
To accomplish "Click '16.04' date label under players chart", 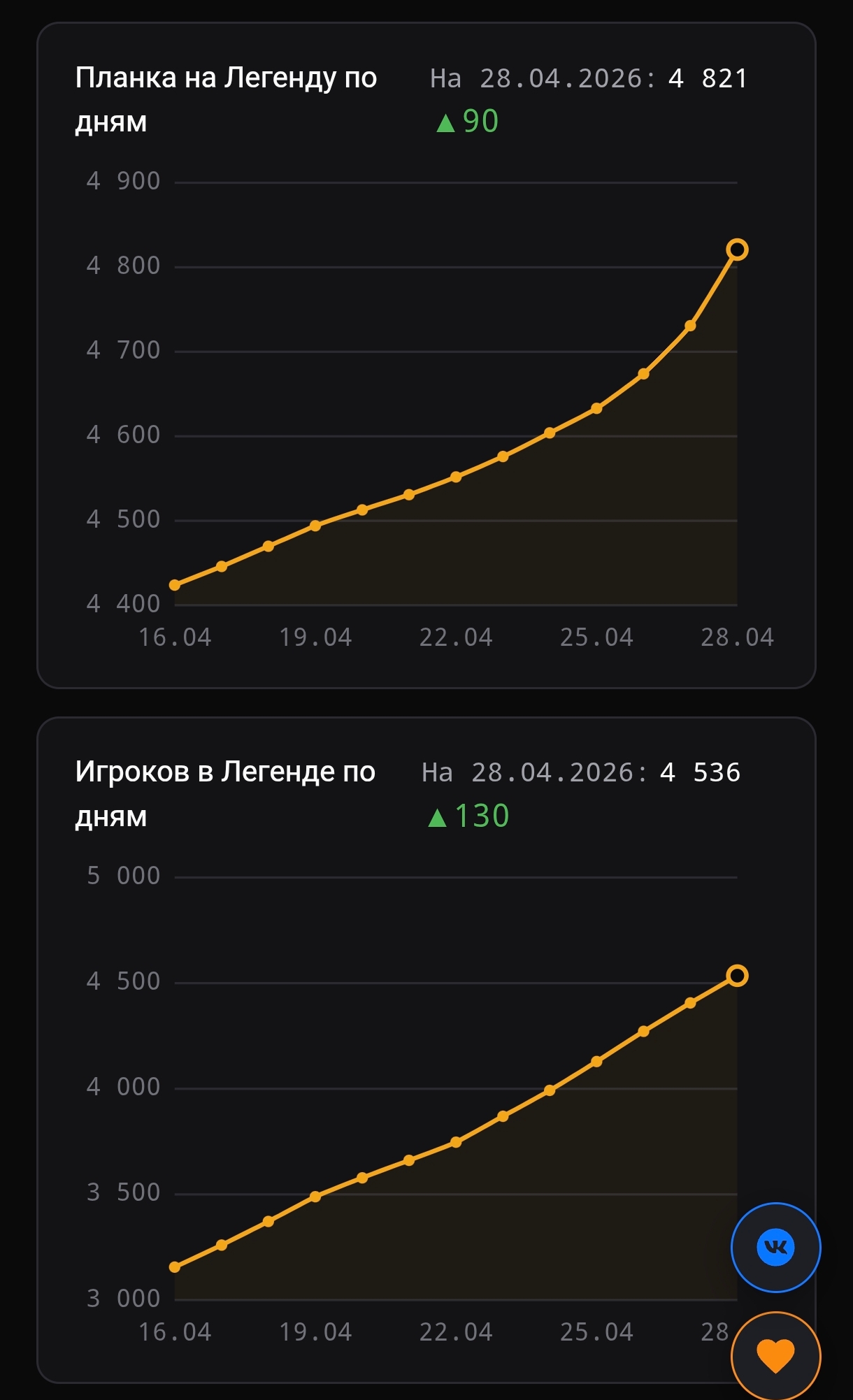I will coord(175,1332).
